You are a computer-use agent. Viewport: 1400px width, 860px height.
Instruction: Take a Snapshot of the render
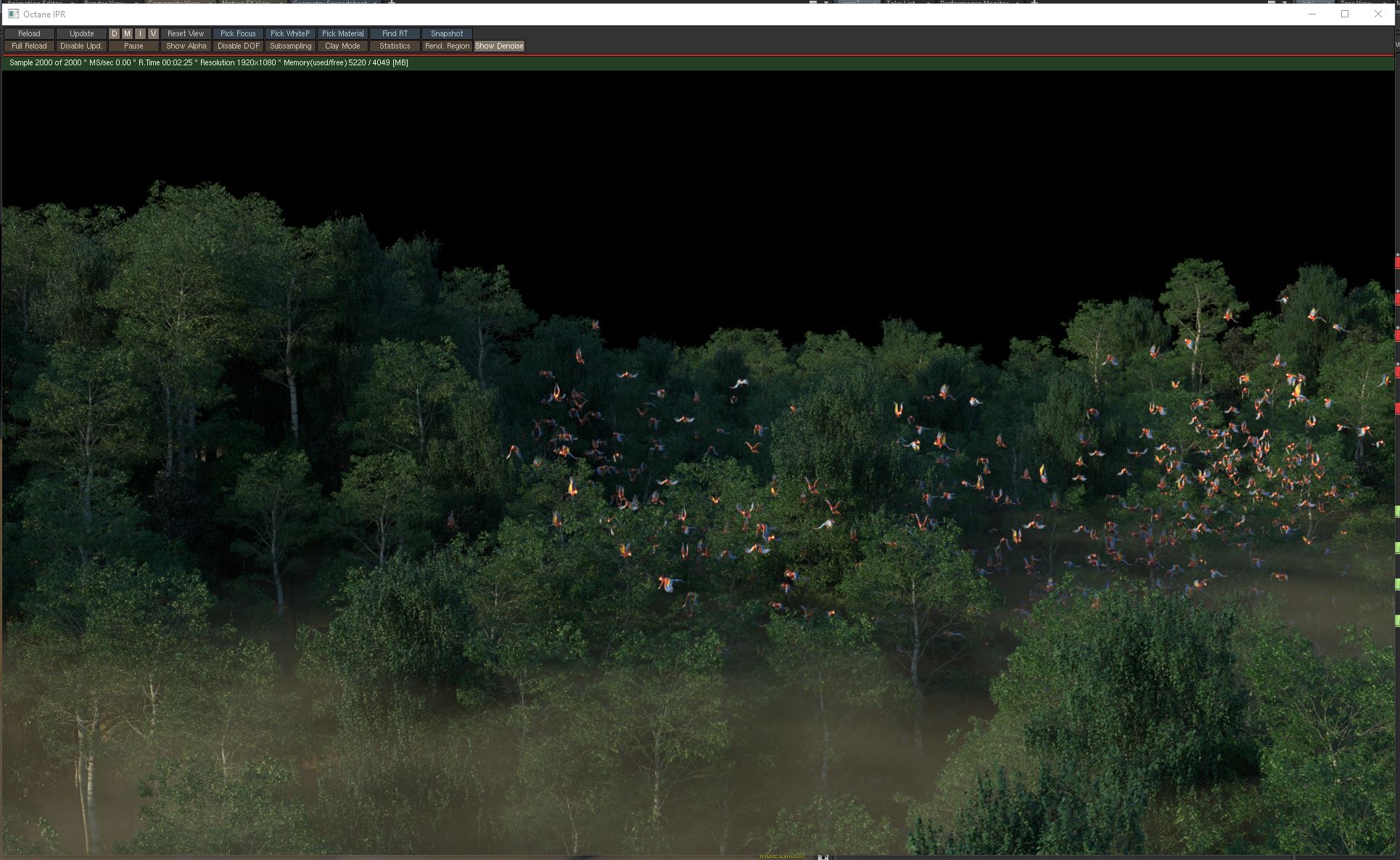click(x=447, y=33)
